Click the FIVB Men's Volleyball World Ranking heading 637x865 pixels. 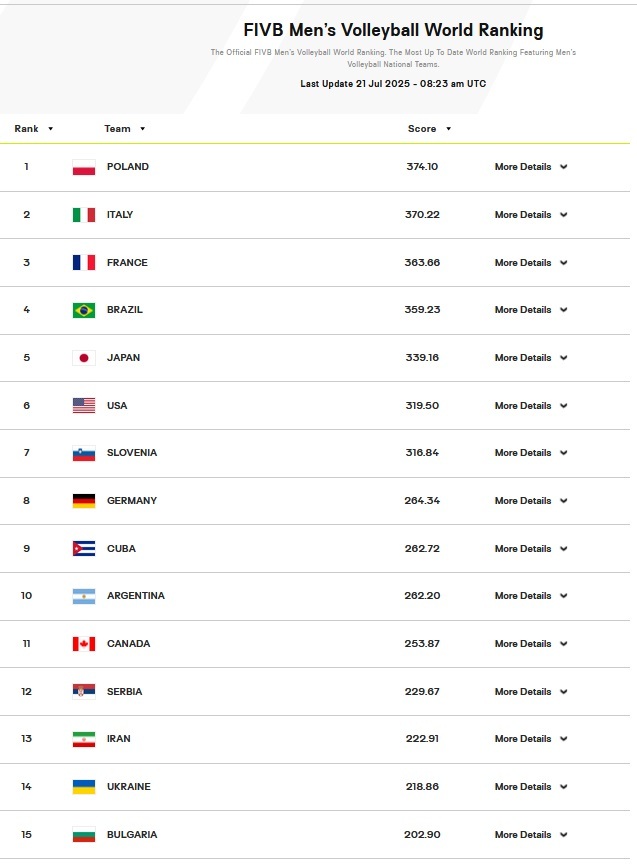tap(393, 31)
